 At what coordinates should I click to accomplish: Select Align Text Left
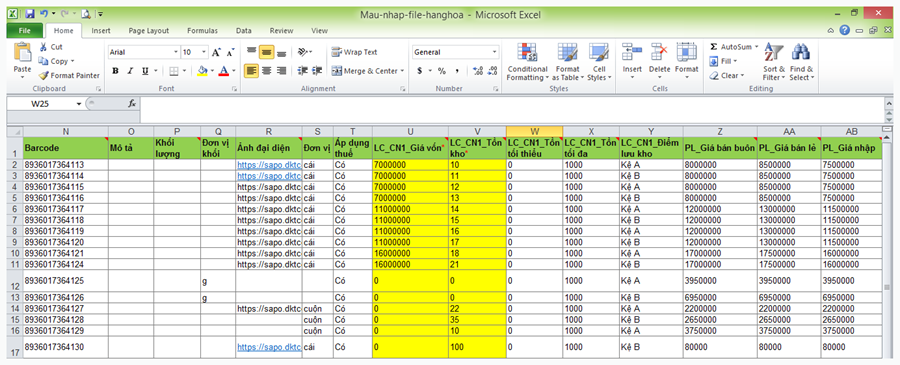click(x=251, y=71)
